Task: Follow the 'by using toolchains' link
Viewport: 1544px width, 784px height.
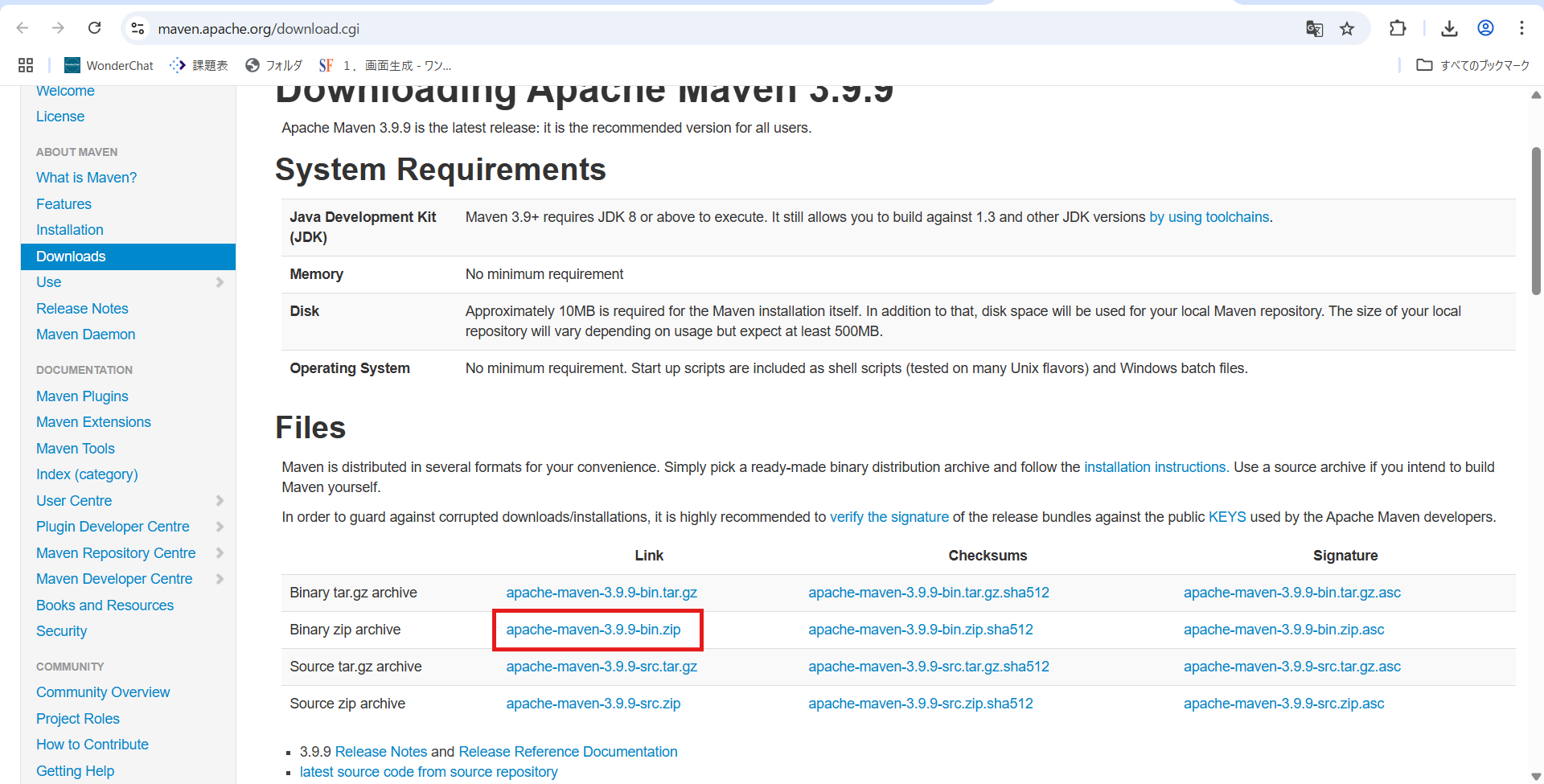Action: [x=1209, y=217]
